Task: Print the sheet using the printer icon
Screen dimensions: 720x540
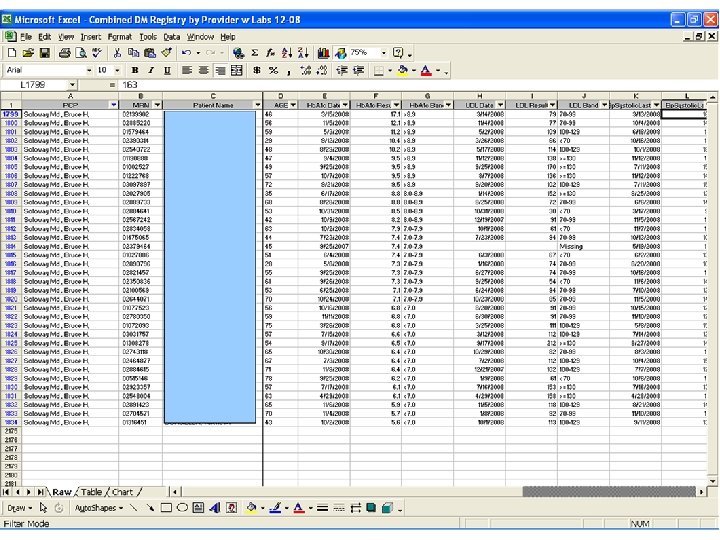Action: pos(65,53)
